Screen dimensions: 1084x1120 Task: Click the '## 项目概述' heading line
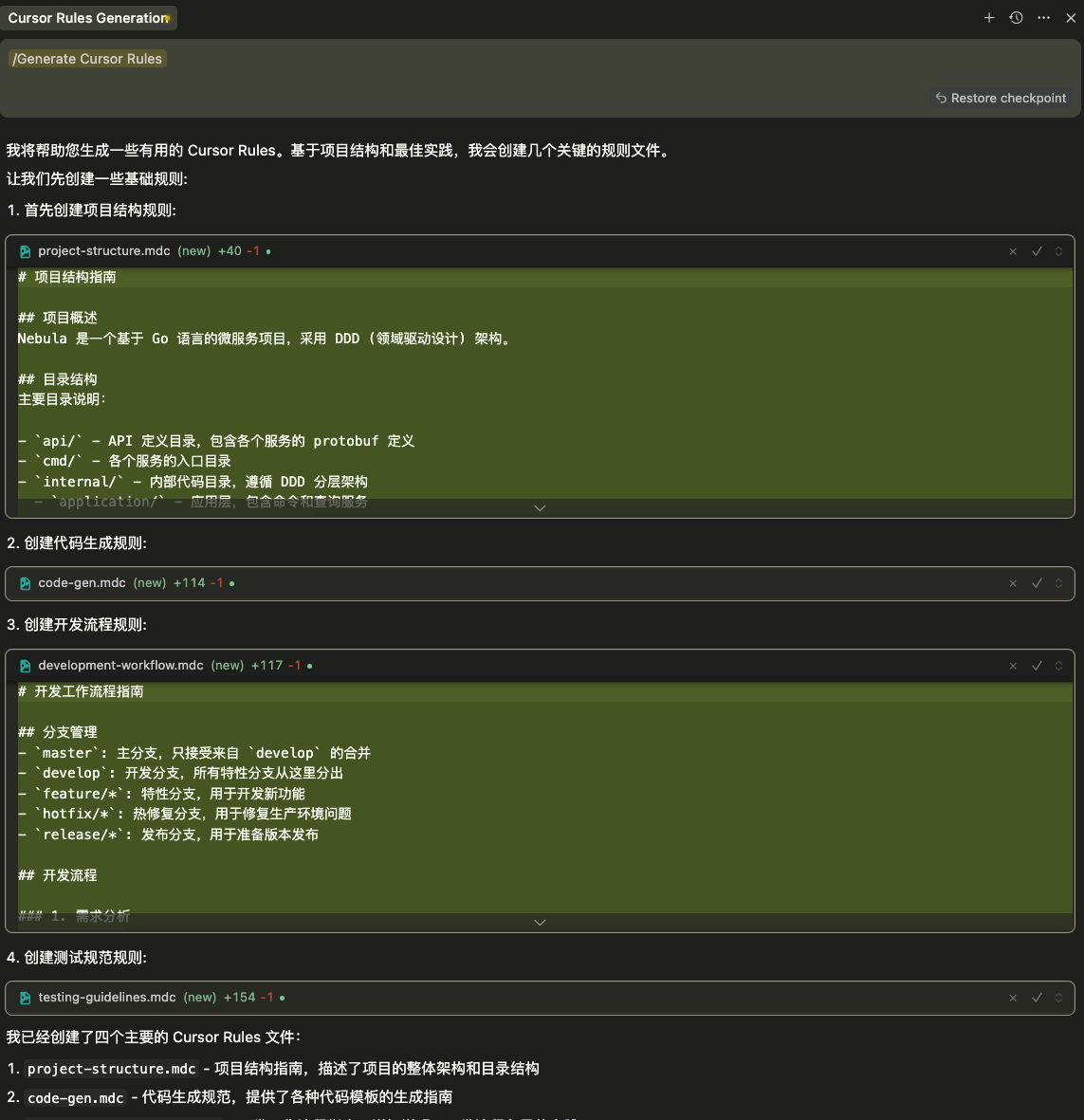(57, 318)
